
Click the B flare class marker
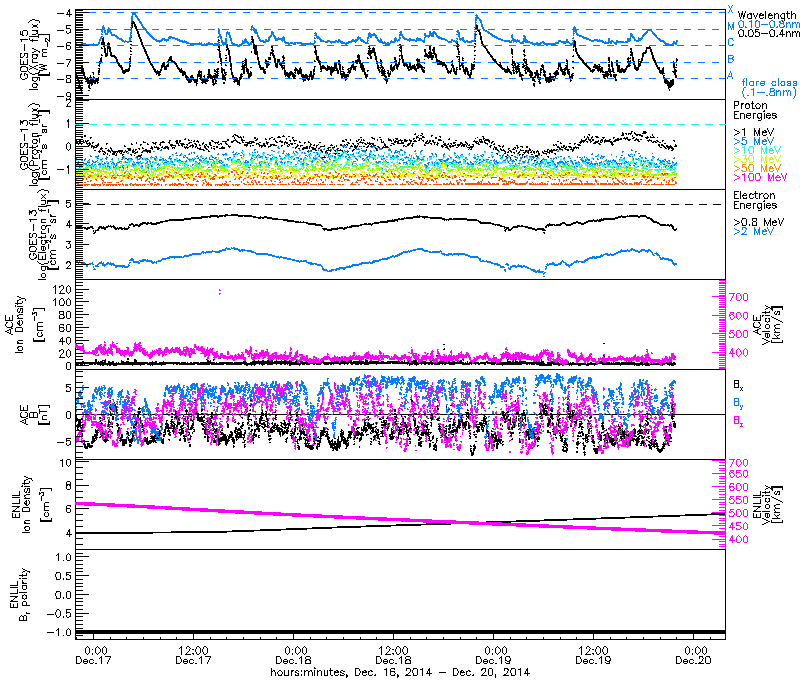tap(731, 59)
